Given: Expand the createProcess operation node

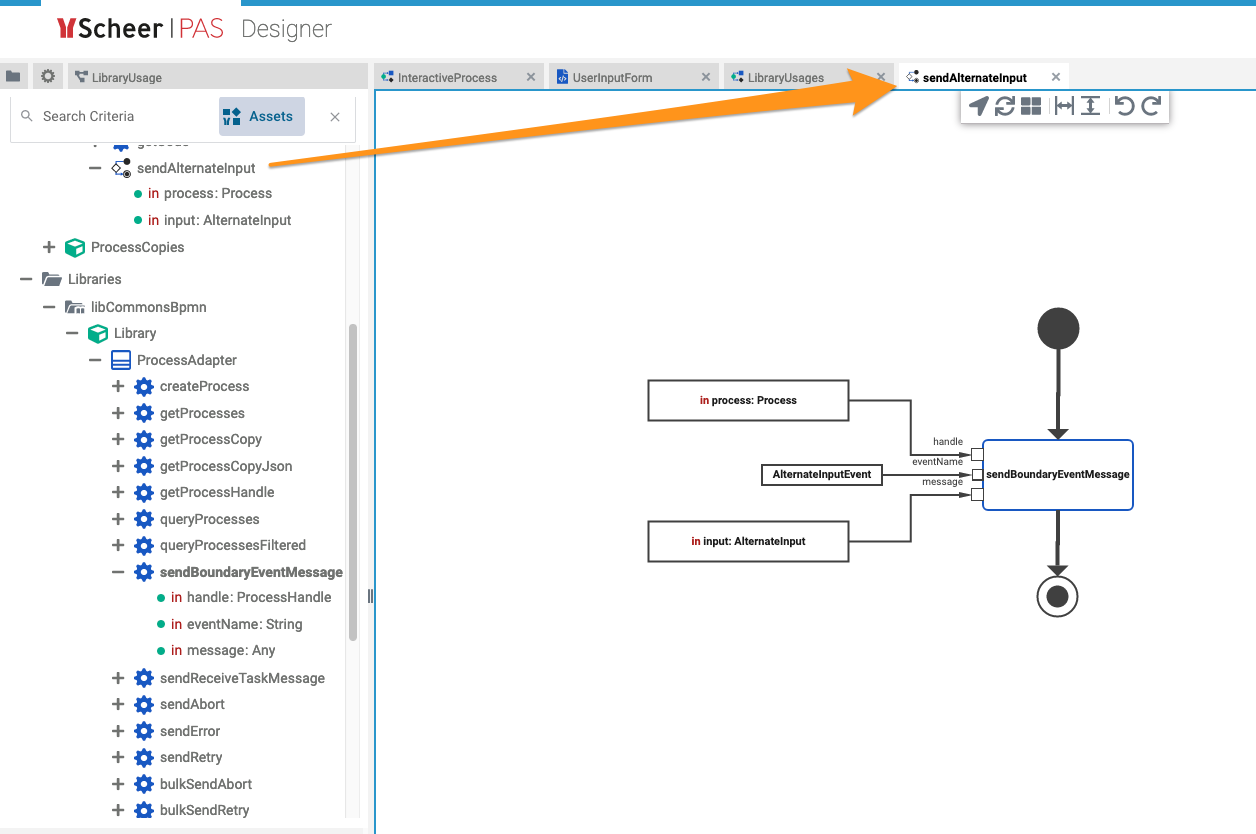Looking at the screenshot, I should (118, 387).
